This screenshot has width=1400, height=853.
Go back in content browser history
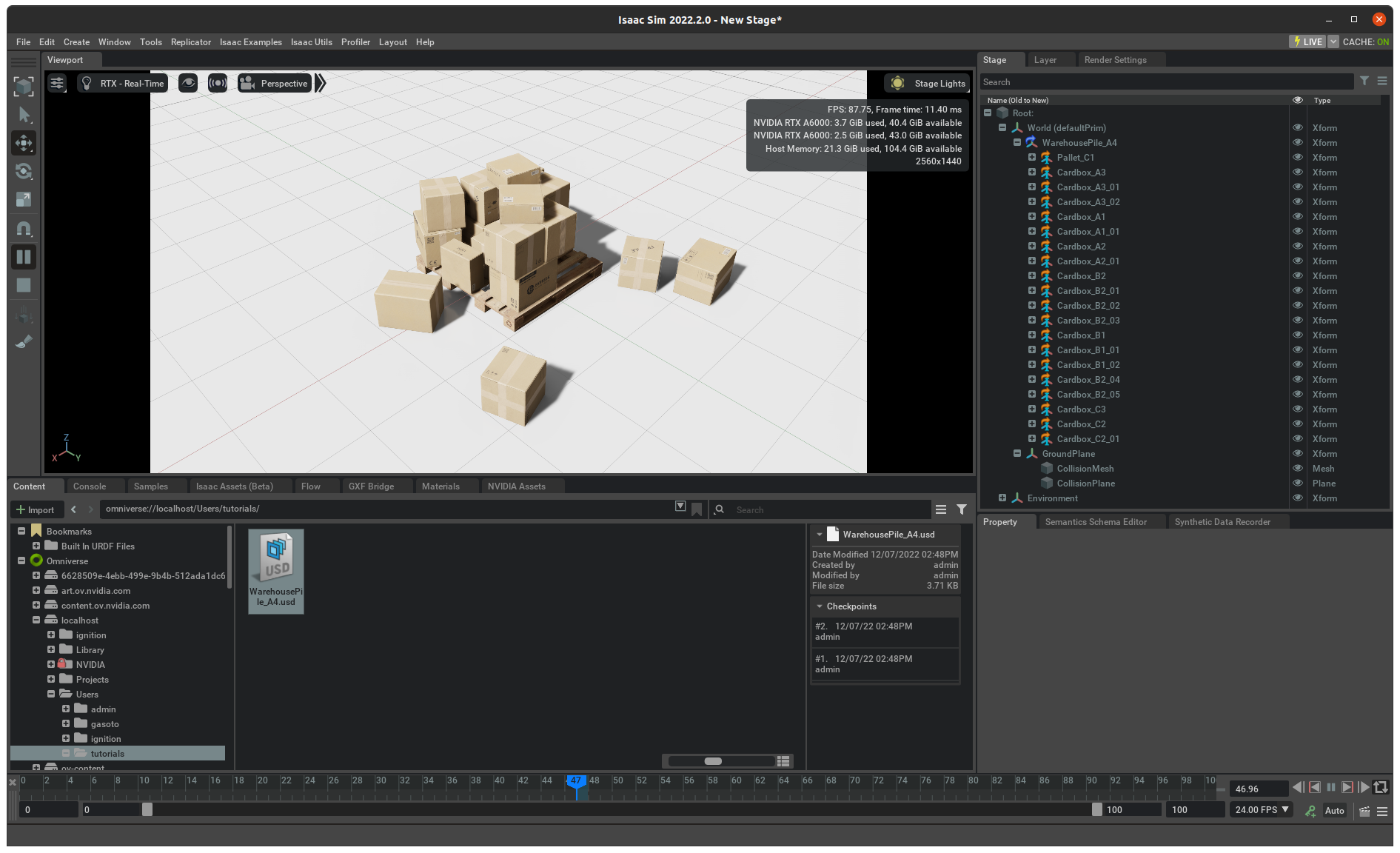point(73,509)
